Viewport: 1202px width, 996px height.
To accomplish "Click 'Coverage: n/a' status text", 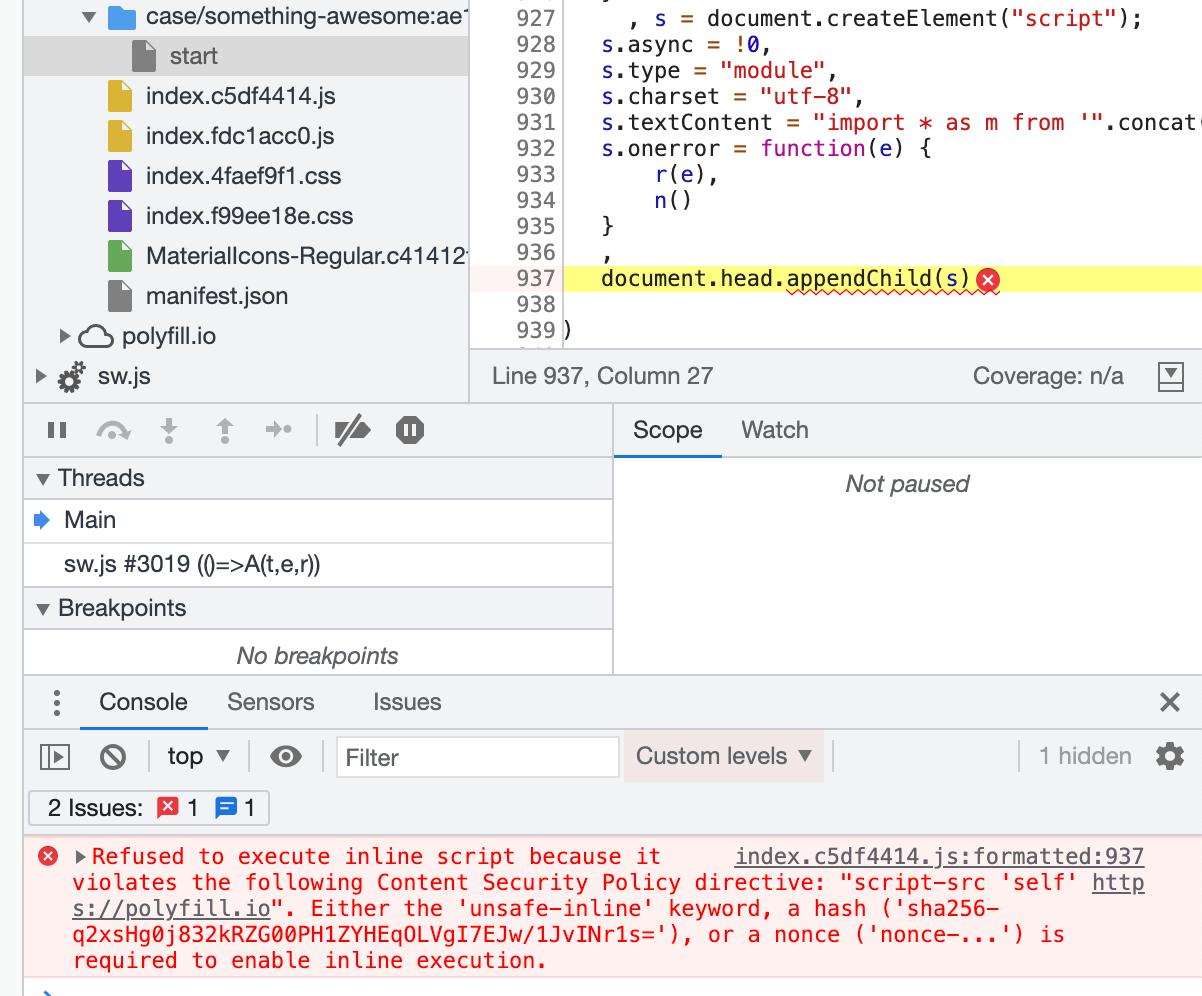I will [1048, 376].
